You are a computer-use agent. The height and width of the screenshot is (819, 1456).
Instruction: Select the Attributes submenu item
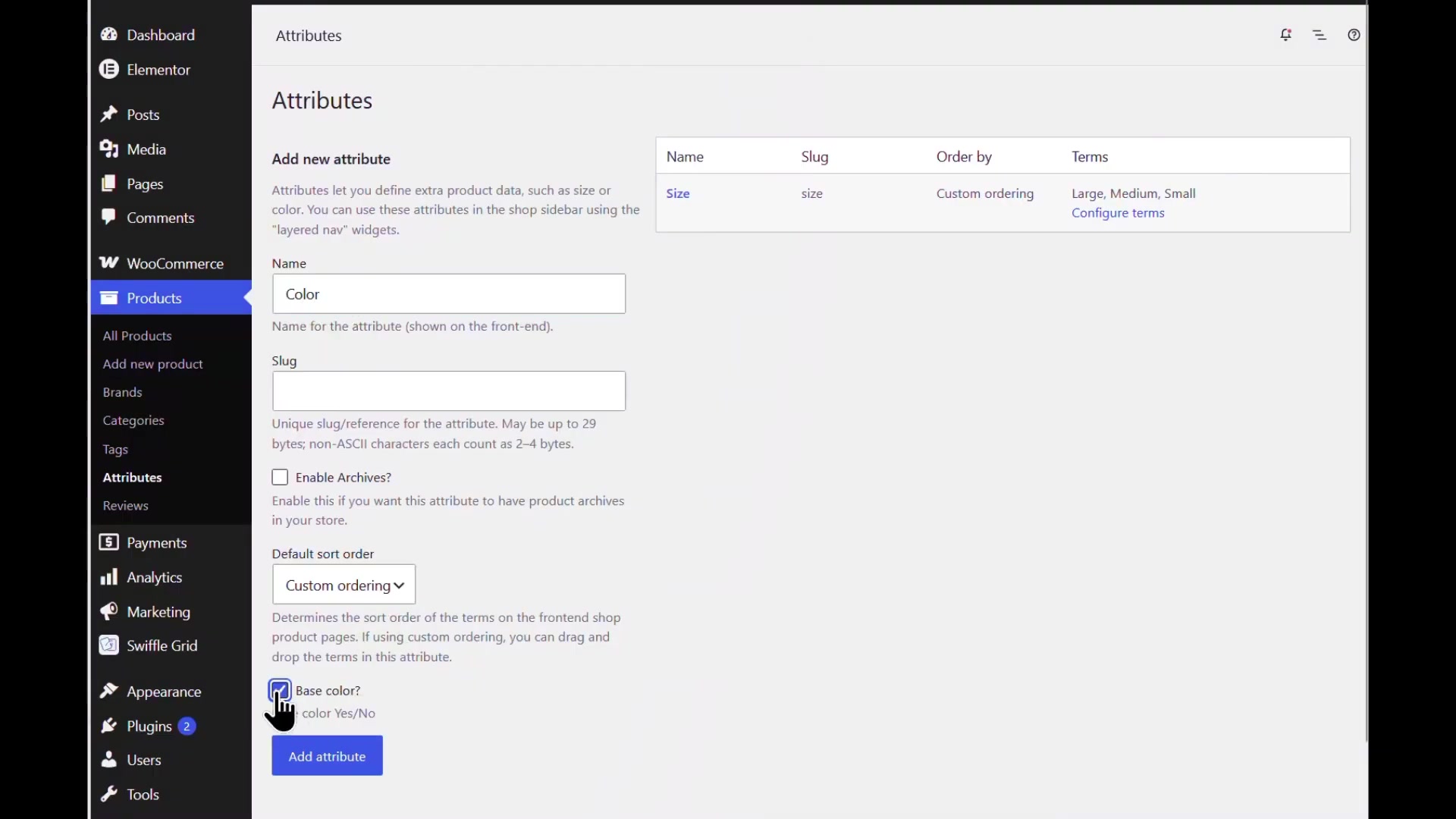click(133, 478)
